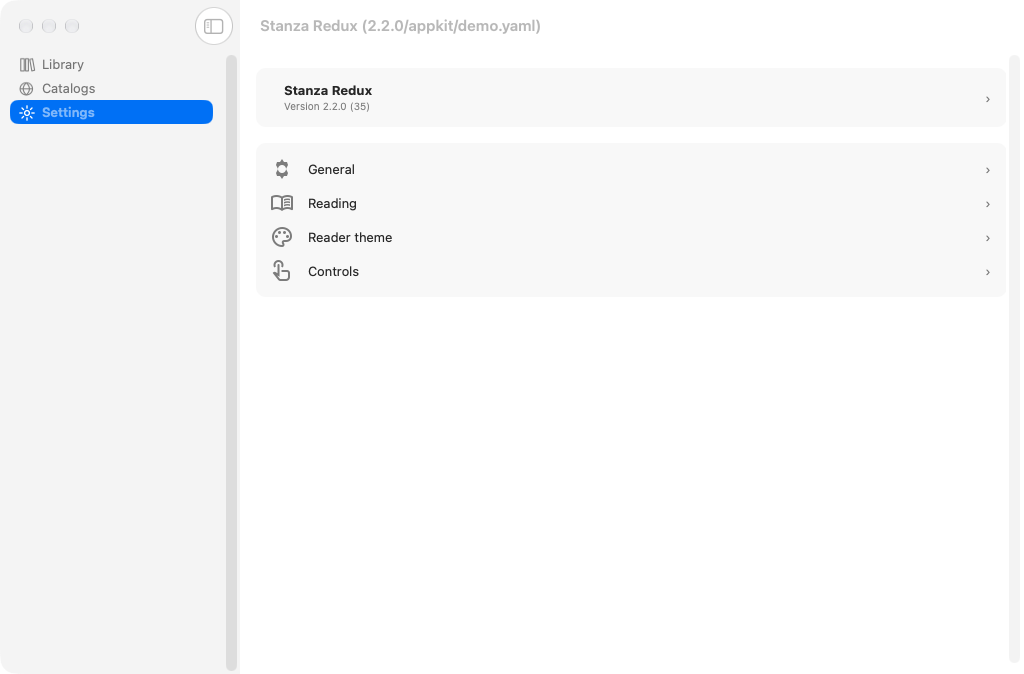1024x674 pixels.
Task: Click the Controls tap hand icon
Action: pyautogui.click(x=281, y=271)
